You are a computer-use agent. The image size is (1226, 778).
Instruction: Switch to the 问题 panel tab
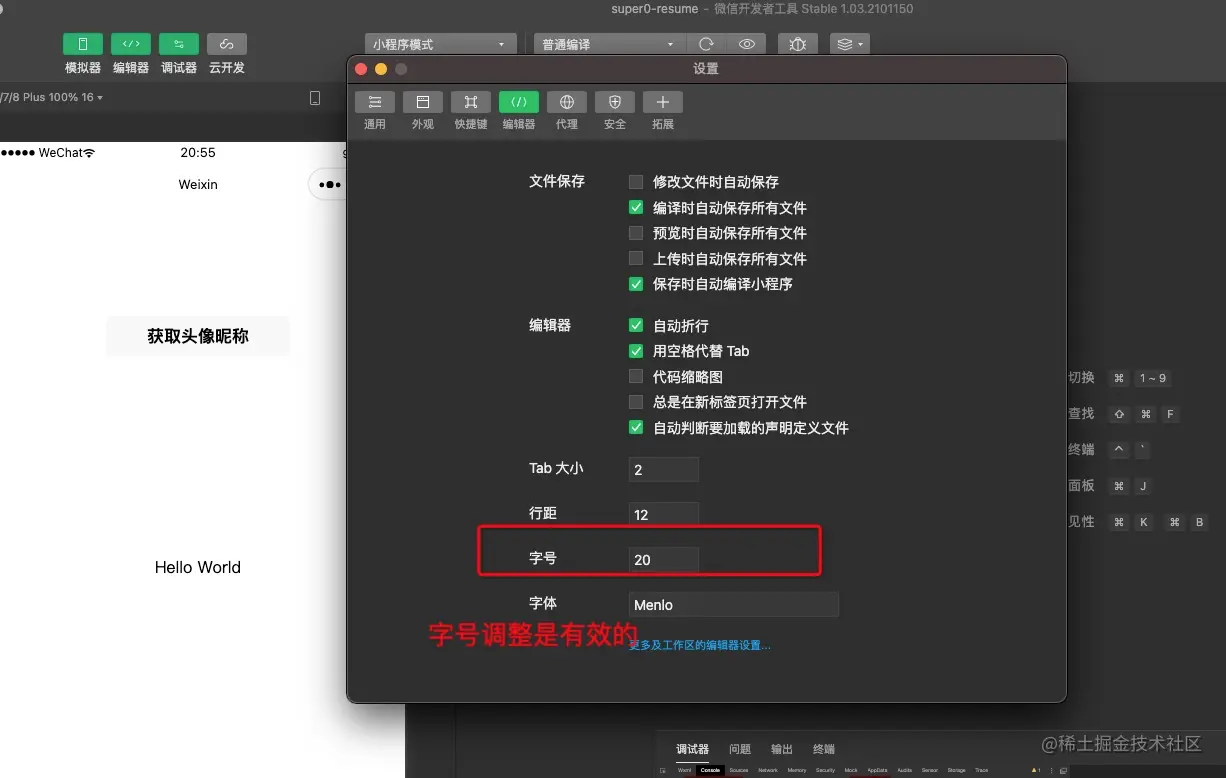tap(740, 749)
